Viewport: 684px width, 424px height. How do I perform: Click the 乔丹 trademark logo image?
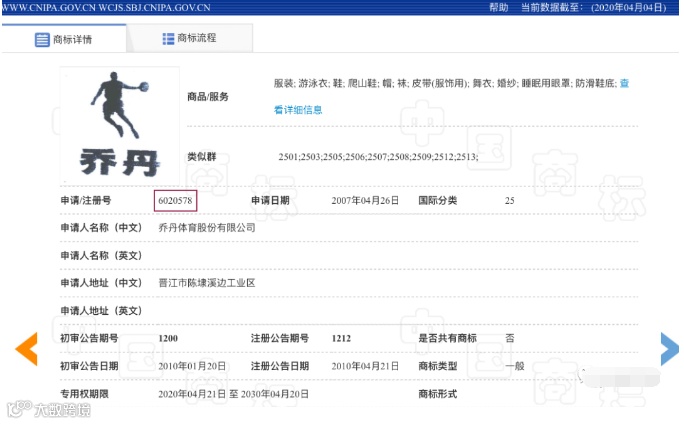[120, 125]
